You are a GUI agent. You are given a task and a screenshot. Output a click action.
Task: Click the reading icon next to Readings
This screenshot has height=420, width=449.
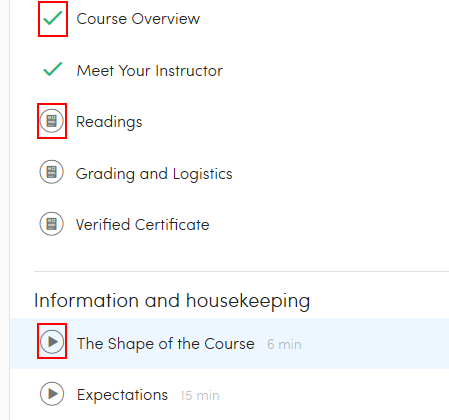(x=52, y=121)
